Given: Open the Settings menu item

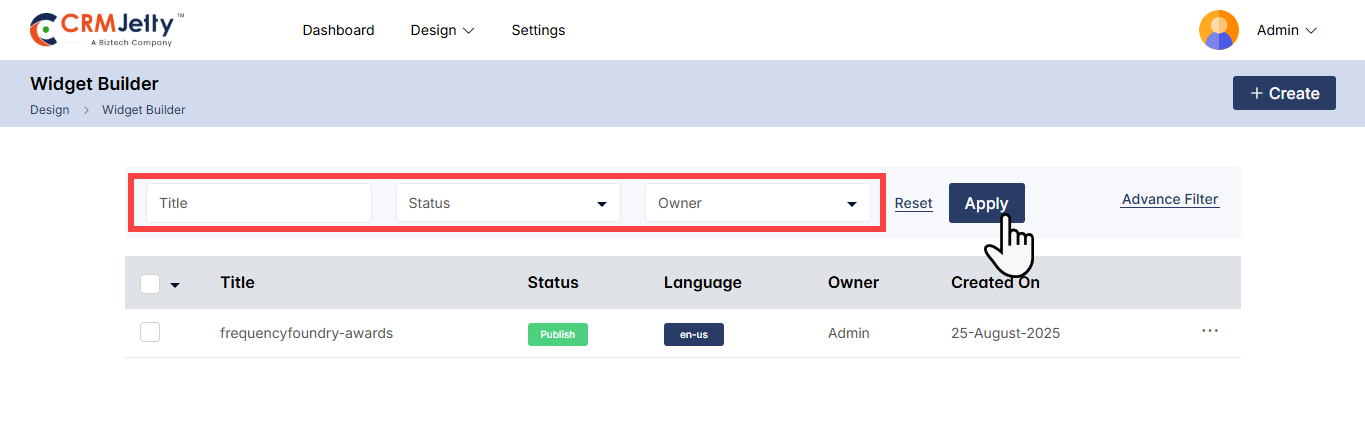Looking at the screenshot, I should click(538, 30).
